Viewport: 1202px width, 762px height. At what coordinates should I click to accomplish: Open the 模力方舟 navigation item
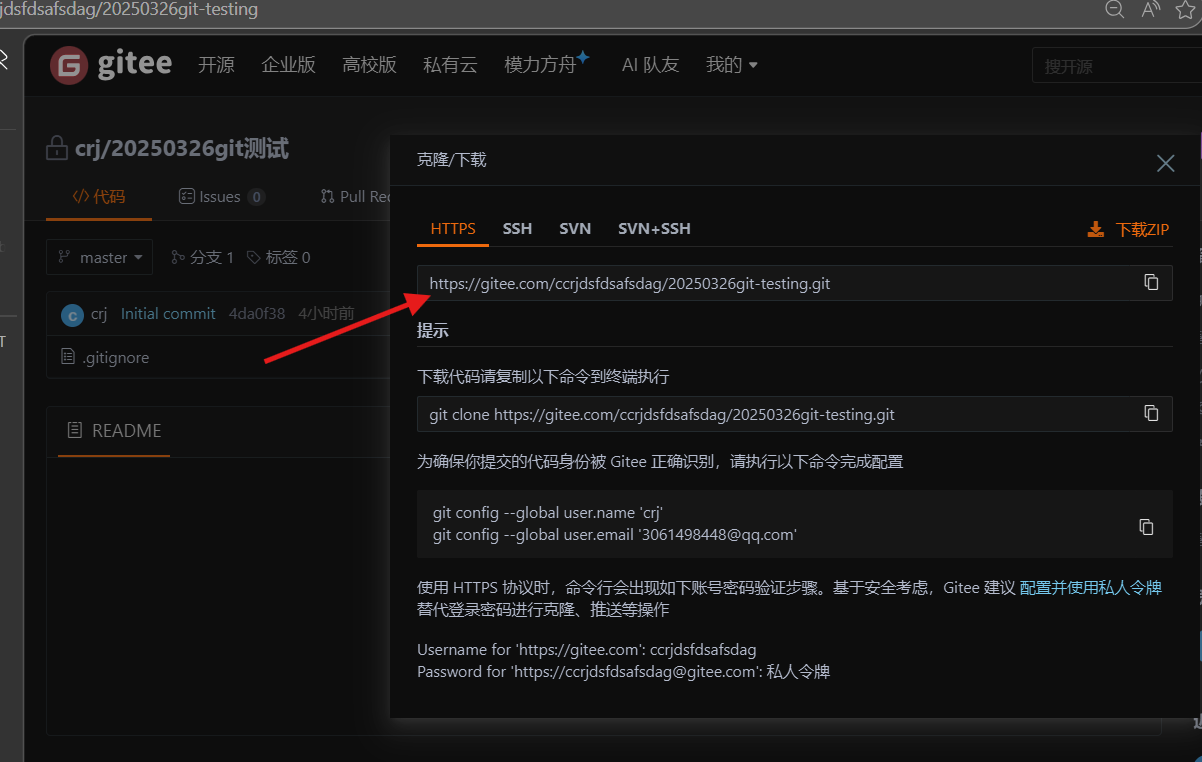click(x=547, y=63)
